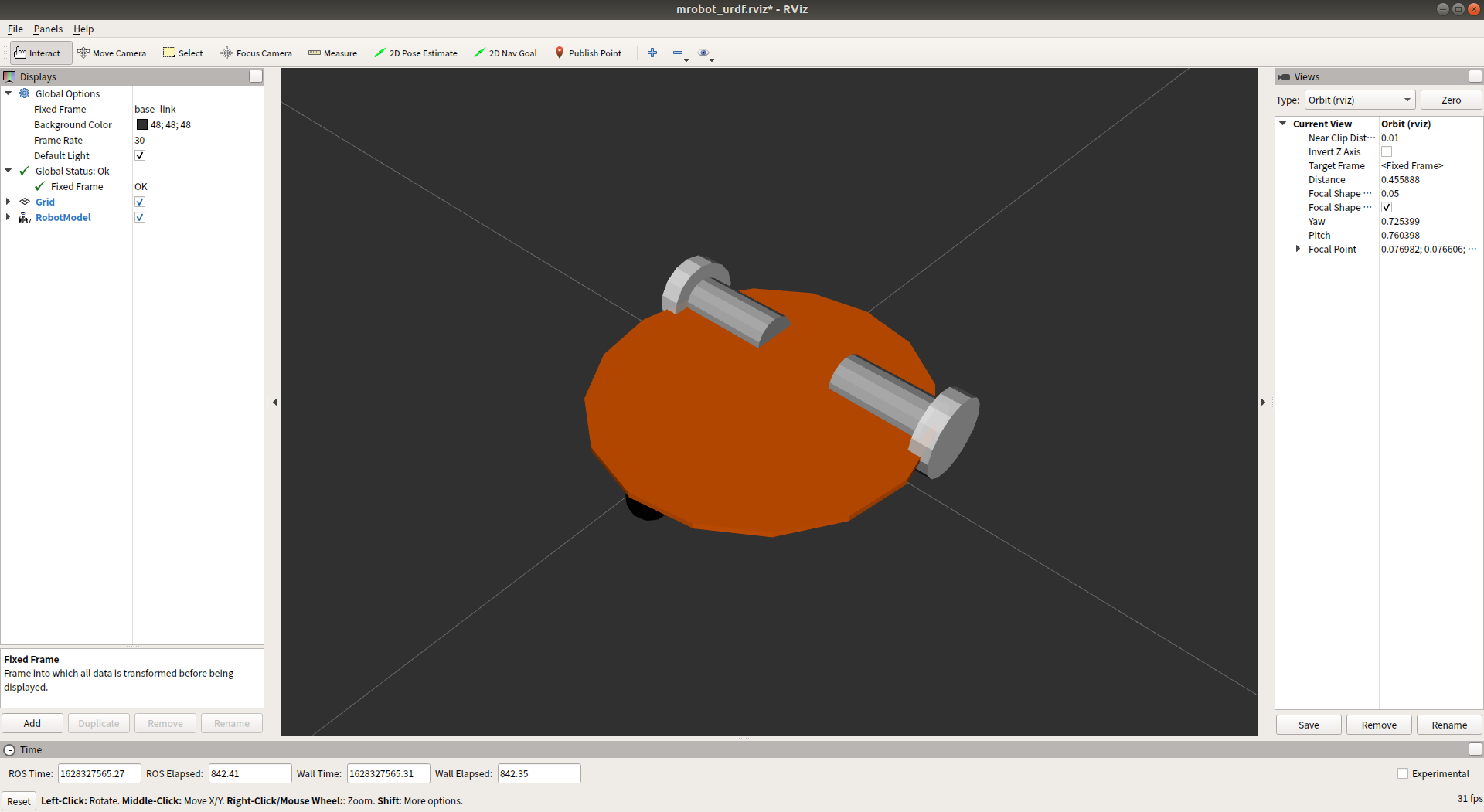Click the Distance value 0.455888
The width and height of the screenshot is (1484, 812).
pyautogui.click(x=1401, y=179)
